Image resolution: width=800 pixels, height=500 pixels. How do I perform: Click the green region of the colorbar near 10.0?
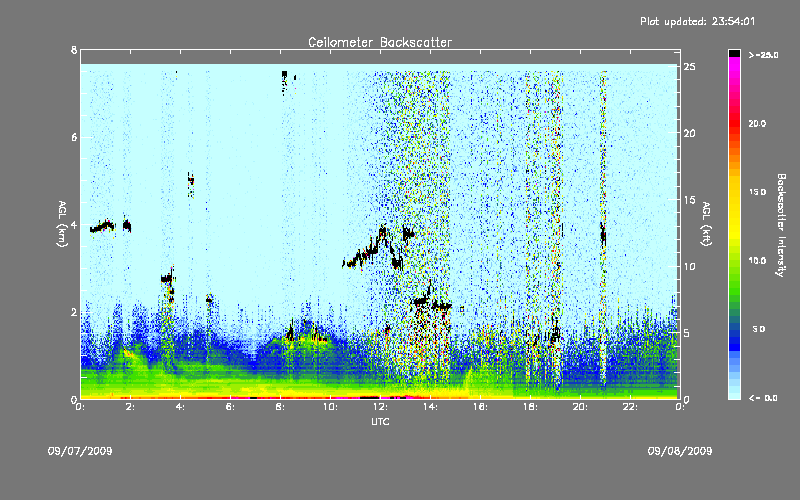pyautogui.click(x=734, y=261)
